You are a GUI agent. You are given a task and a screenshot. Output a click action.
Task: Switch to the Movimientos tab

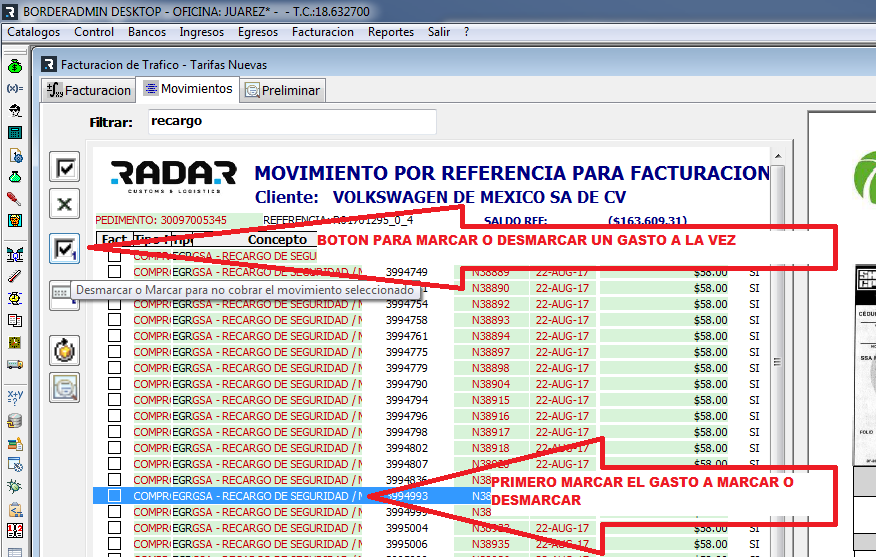[x=188, y=89]
